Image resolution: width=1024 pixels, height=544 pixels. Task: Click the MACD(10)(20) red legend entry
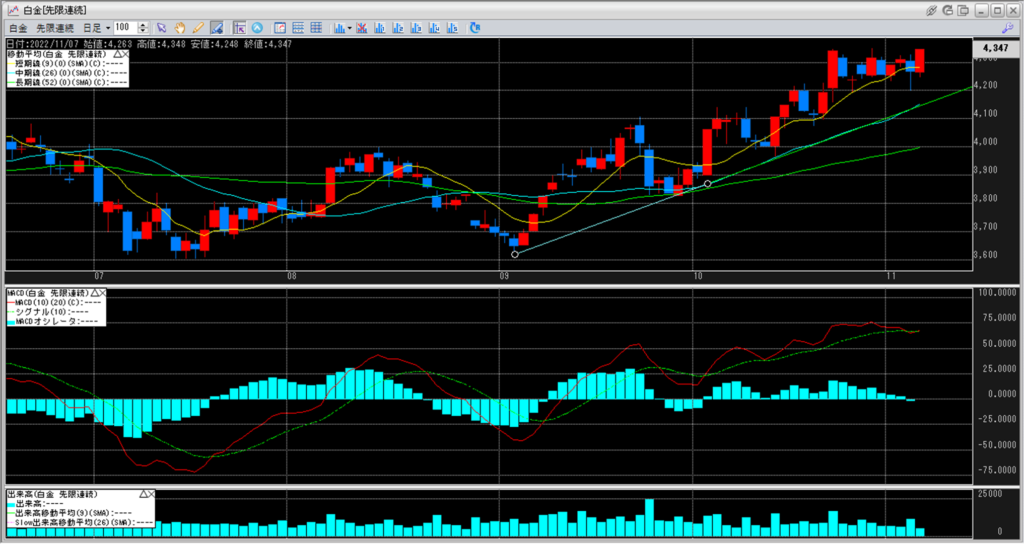coord(54,302)
